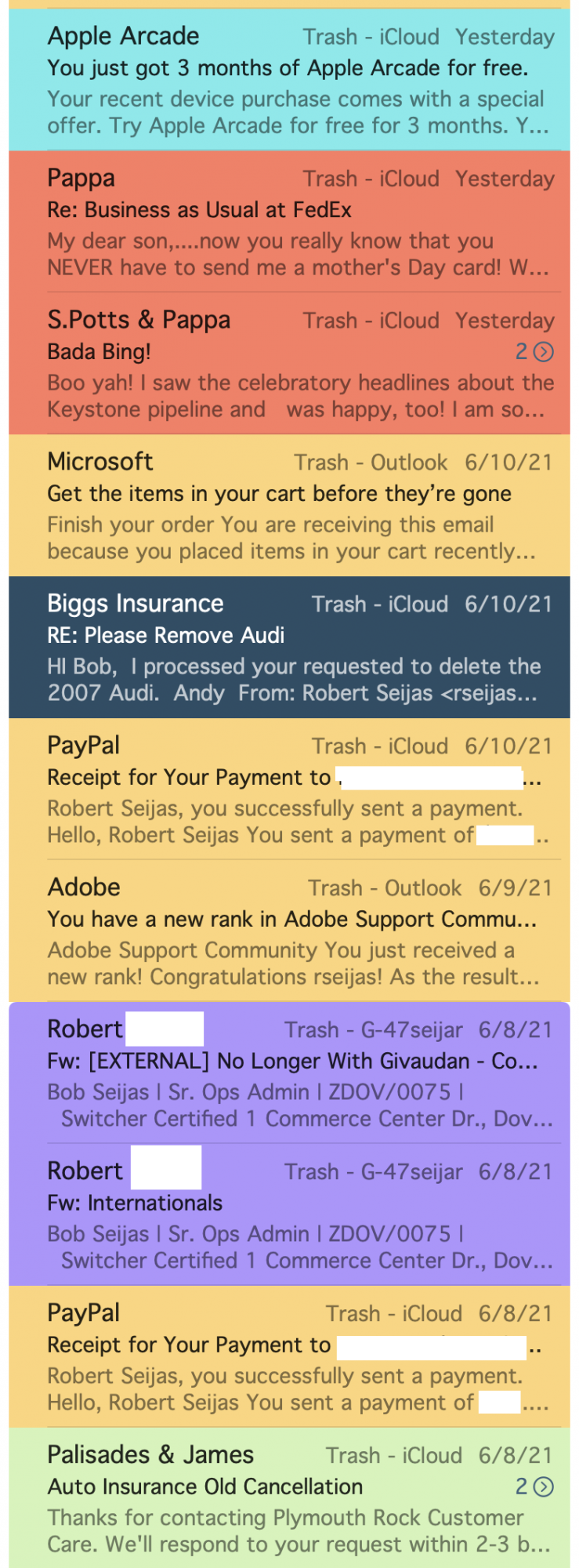
Task: Open Apple Arcade free months email
Action: (x=289, y=80)
